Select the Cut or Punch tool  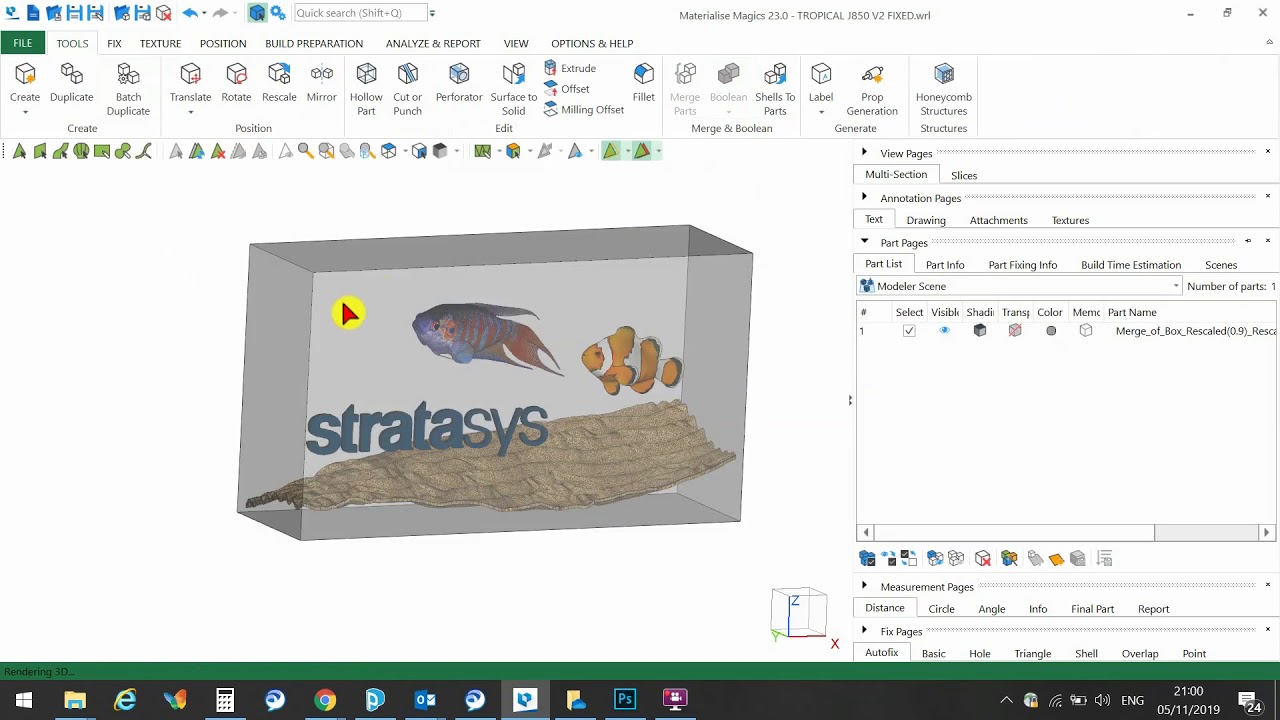(x=407, y=89)
